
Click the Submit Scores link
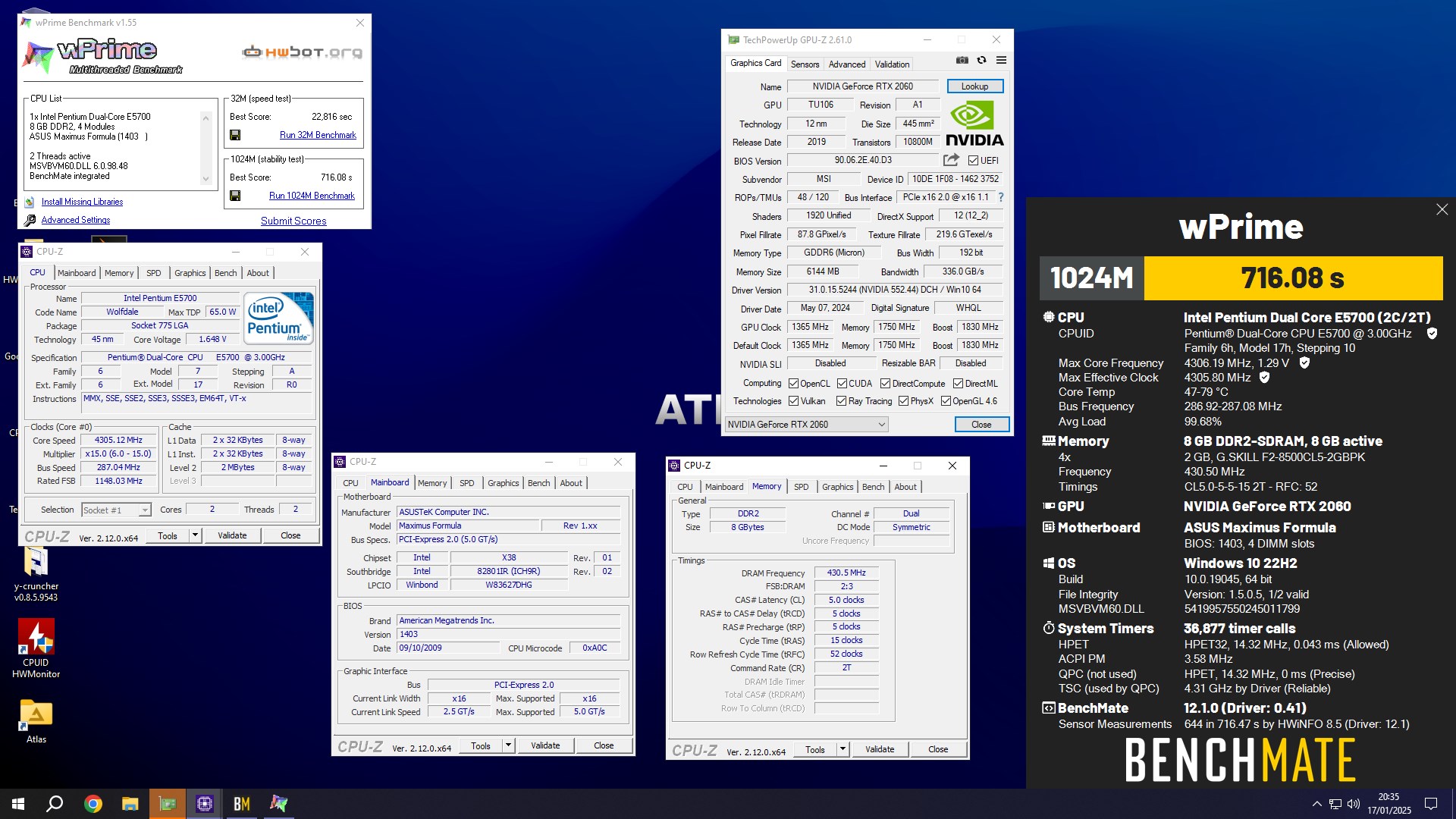293,221
